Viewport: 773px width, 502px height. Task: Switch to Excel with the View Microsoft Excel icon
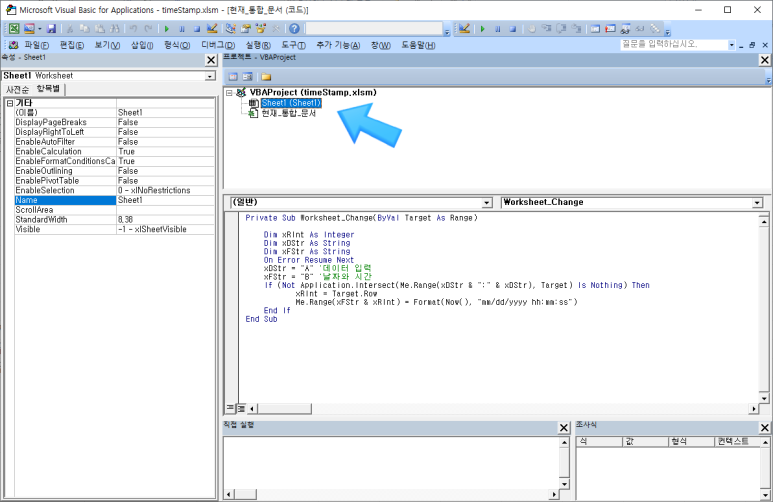point(14,29)
